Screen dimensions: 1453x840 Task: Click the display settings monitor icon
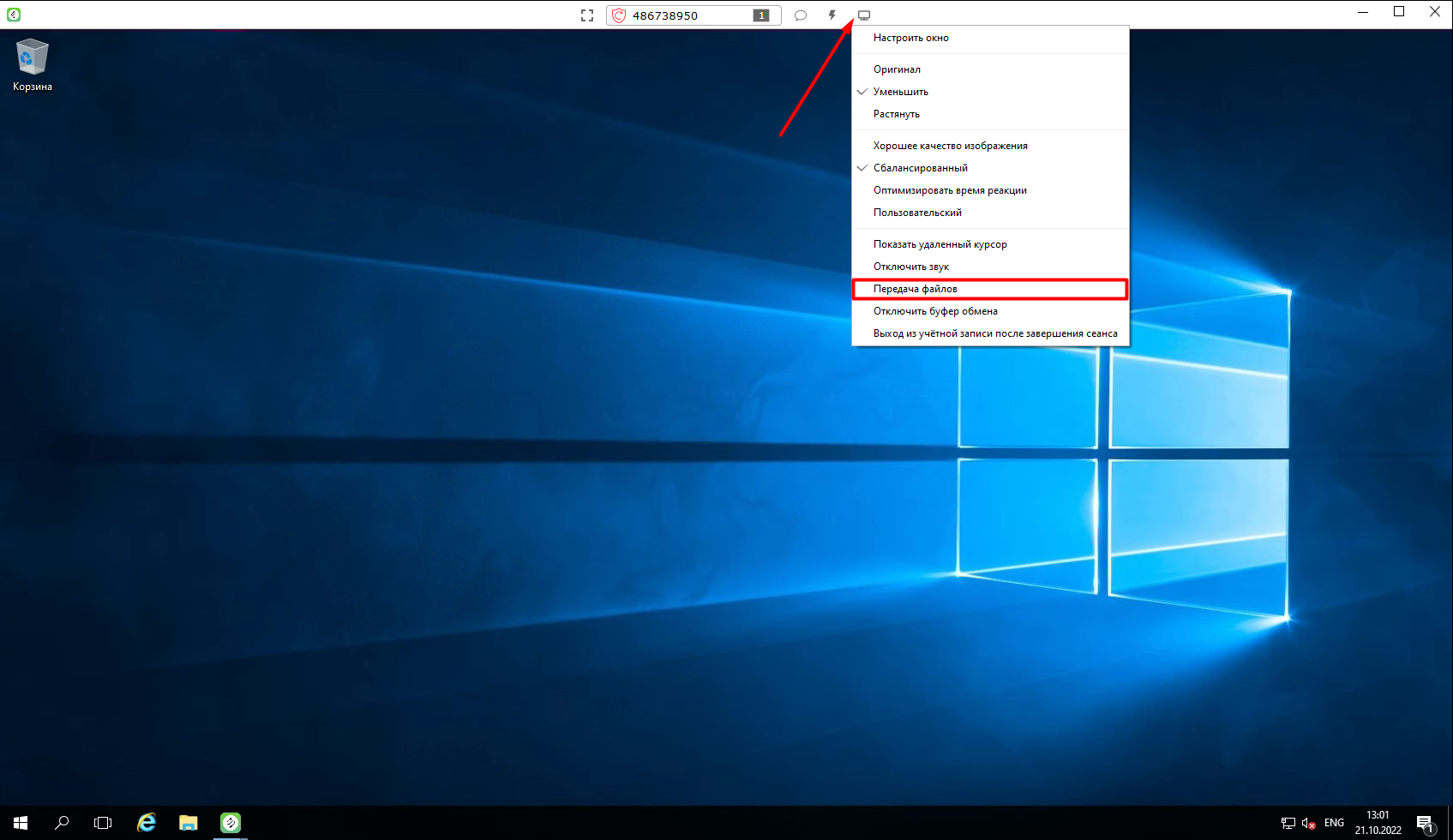click(864, 15)
